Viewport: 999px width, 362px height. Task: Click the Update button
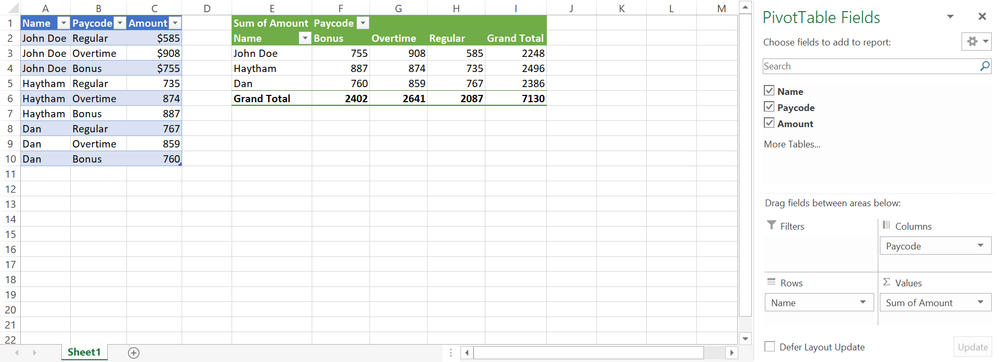pyautogui.click(x=973, y=347)
